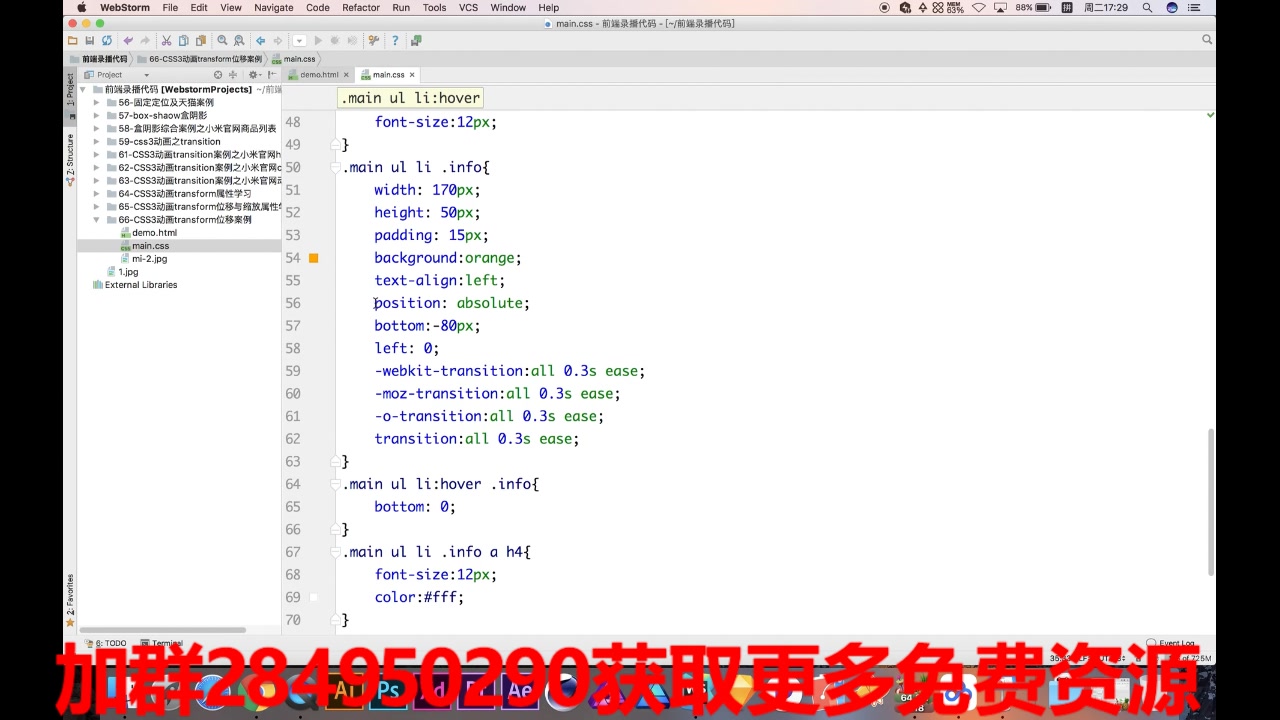The height and width of the screenshot is (720, 1280).
Task: Click the Redo toolbar icon
Action: [144, 41]
